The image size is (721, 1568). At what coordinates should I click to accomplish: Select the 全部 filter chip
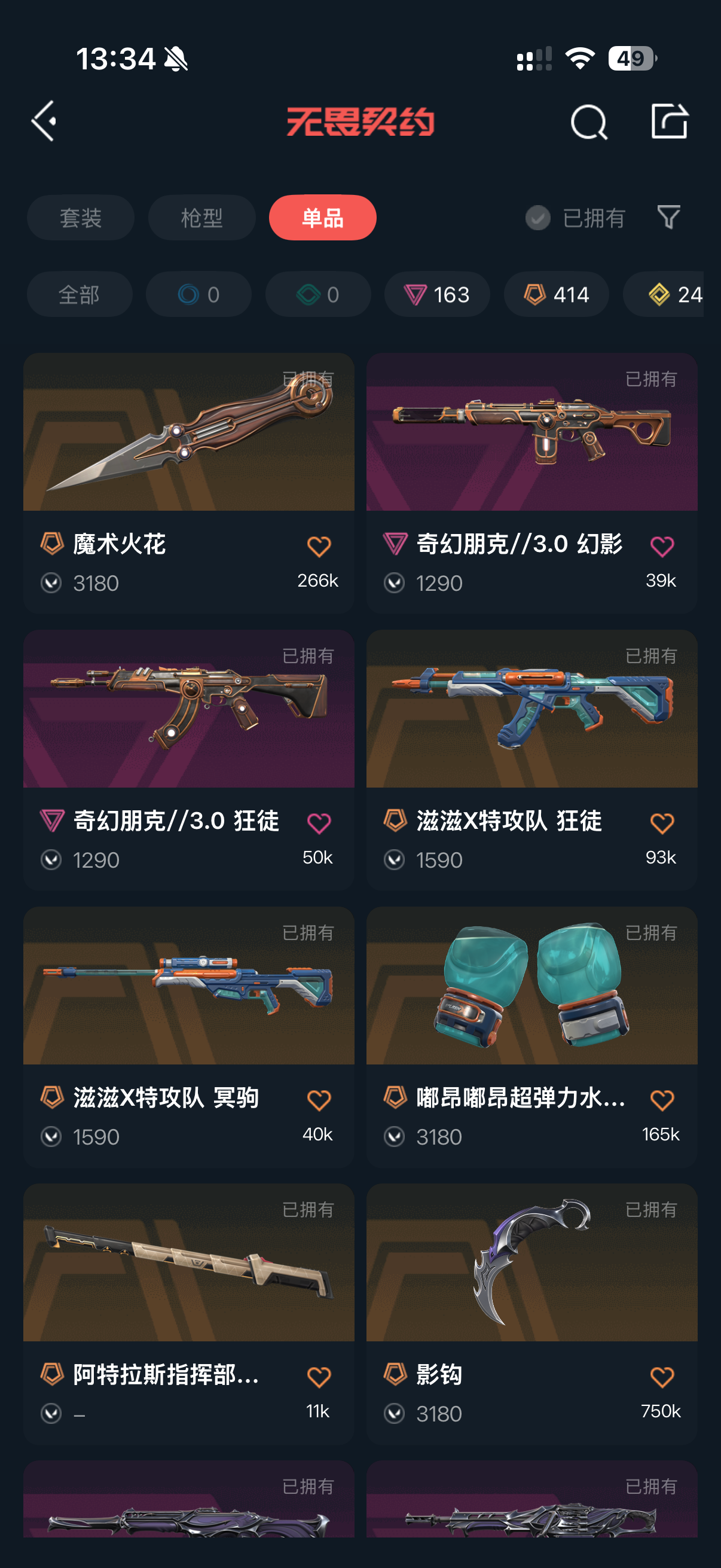(x=79, y=294)
